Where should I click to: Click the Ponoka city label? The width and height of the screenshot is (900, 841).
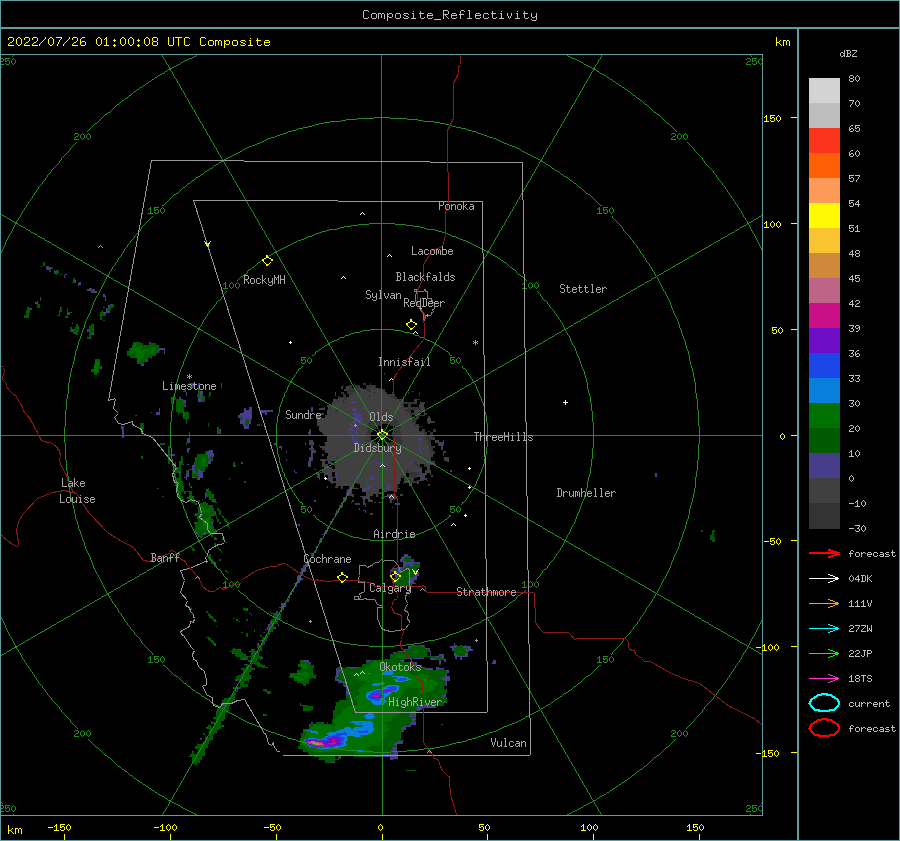click(456, 206)
